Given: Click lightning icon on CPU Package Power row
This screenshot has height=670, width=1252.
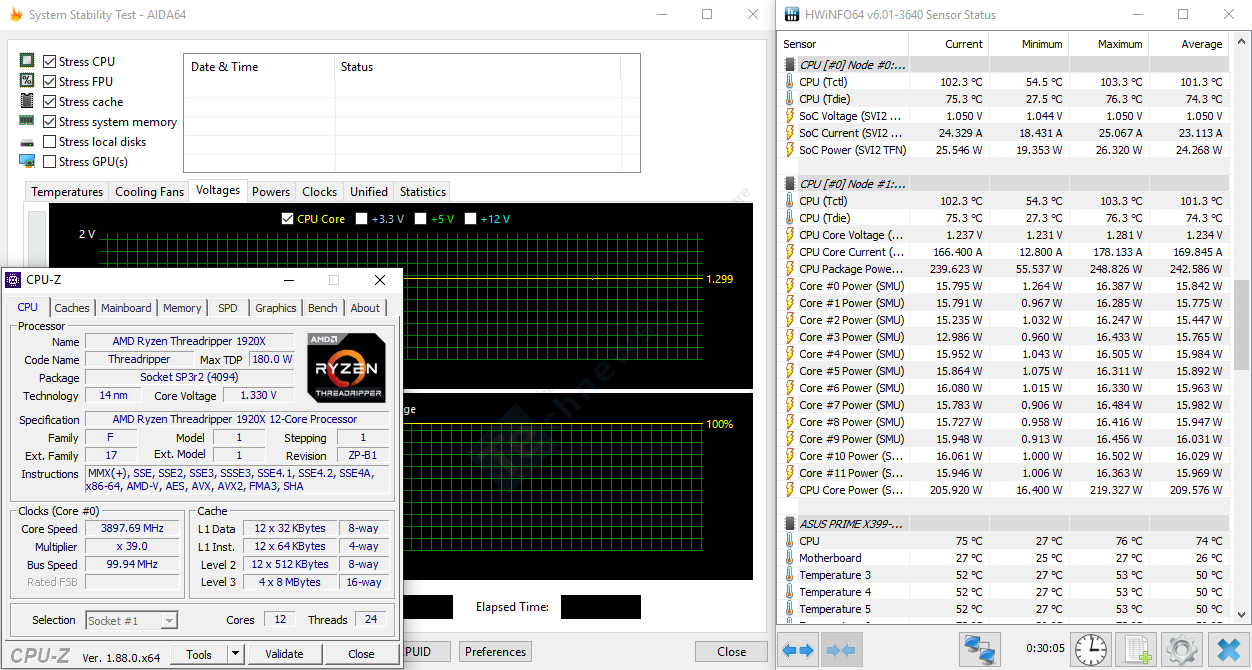Looking at the screenshot, I should [x=789, y=269].
